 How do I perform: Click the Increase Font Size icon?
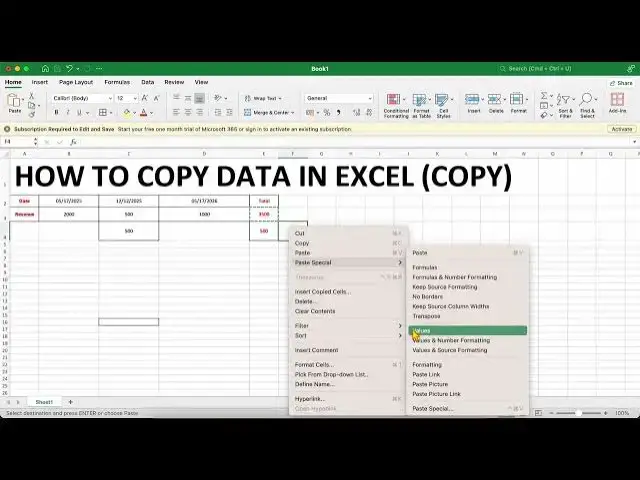[x=144, y=98]
